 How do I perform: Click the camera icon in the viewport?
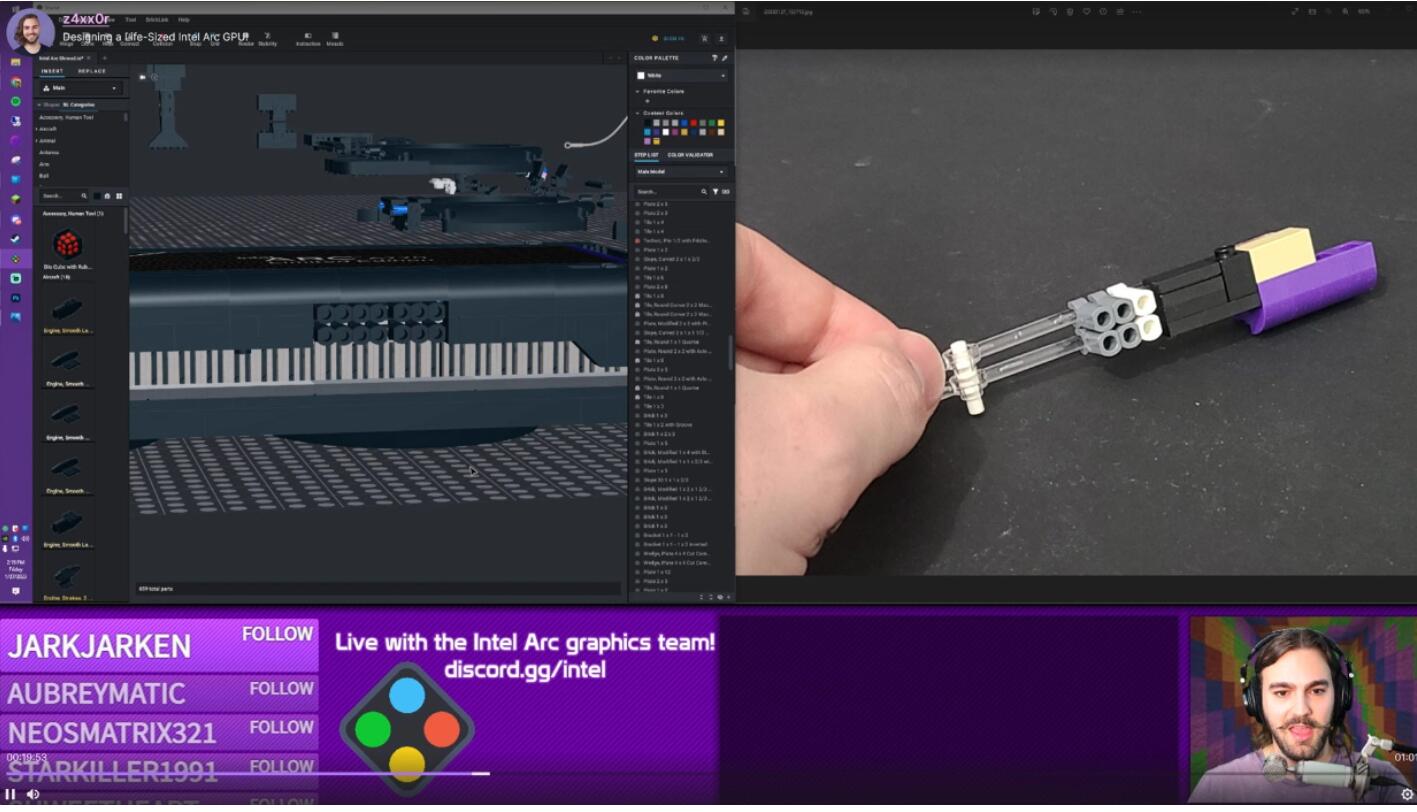(142, 77)
